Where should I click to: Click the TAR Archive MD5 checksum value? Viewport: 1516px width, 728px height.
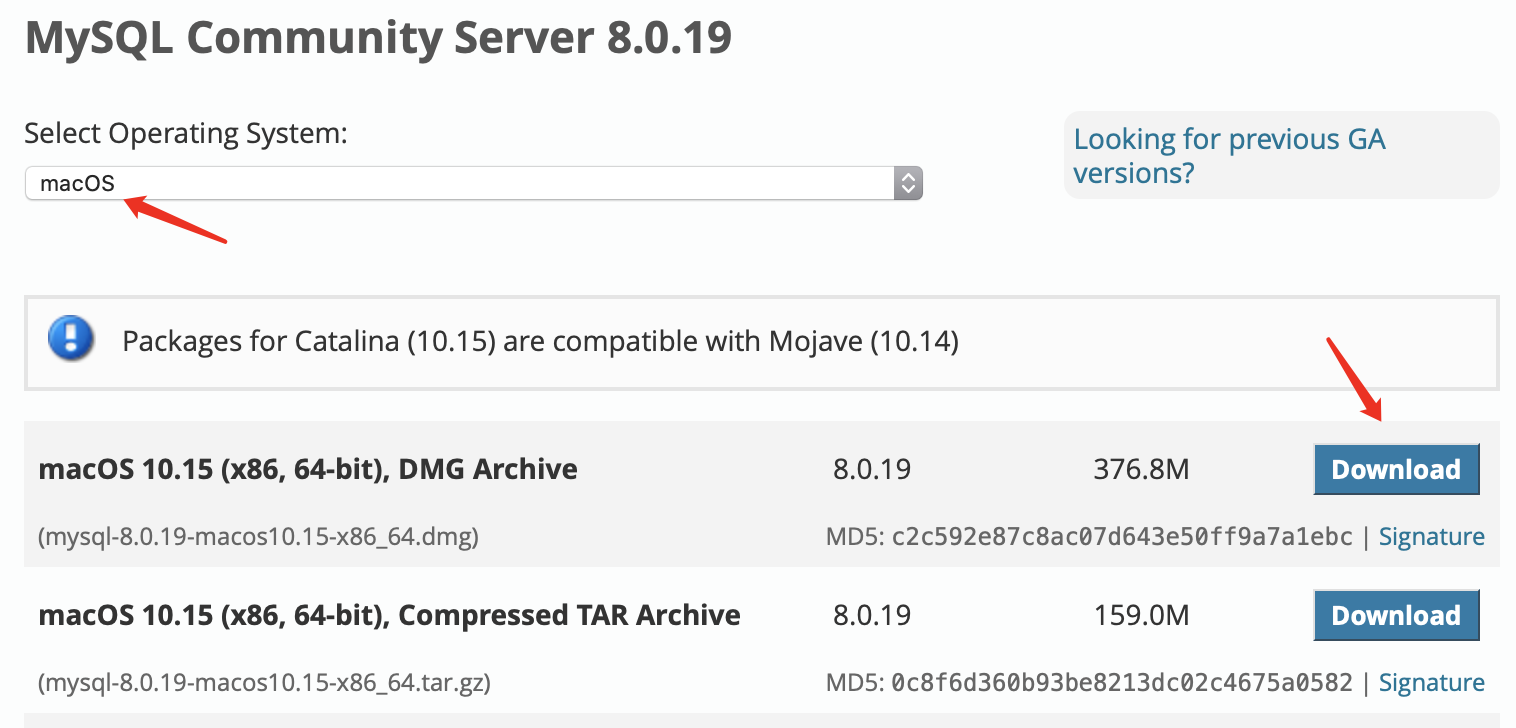click(1122, 683)
